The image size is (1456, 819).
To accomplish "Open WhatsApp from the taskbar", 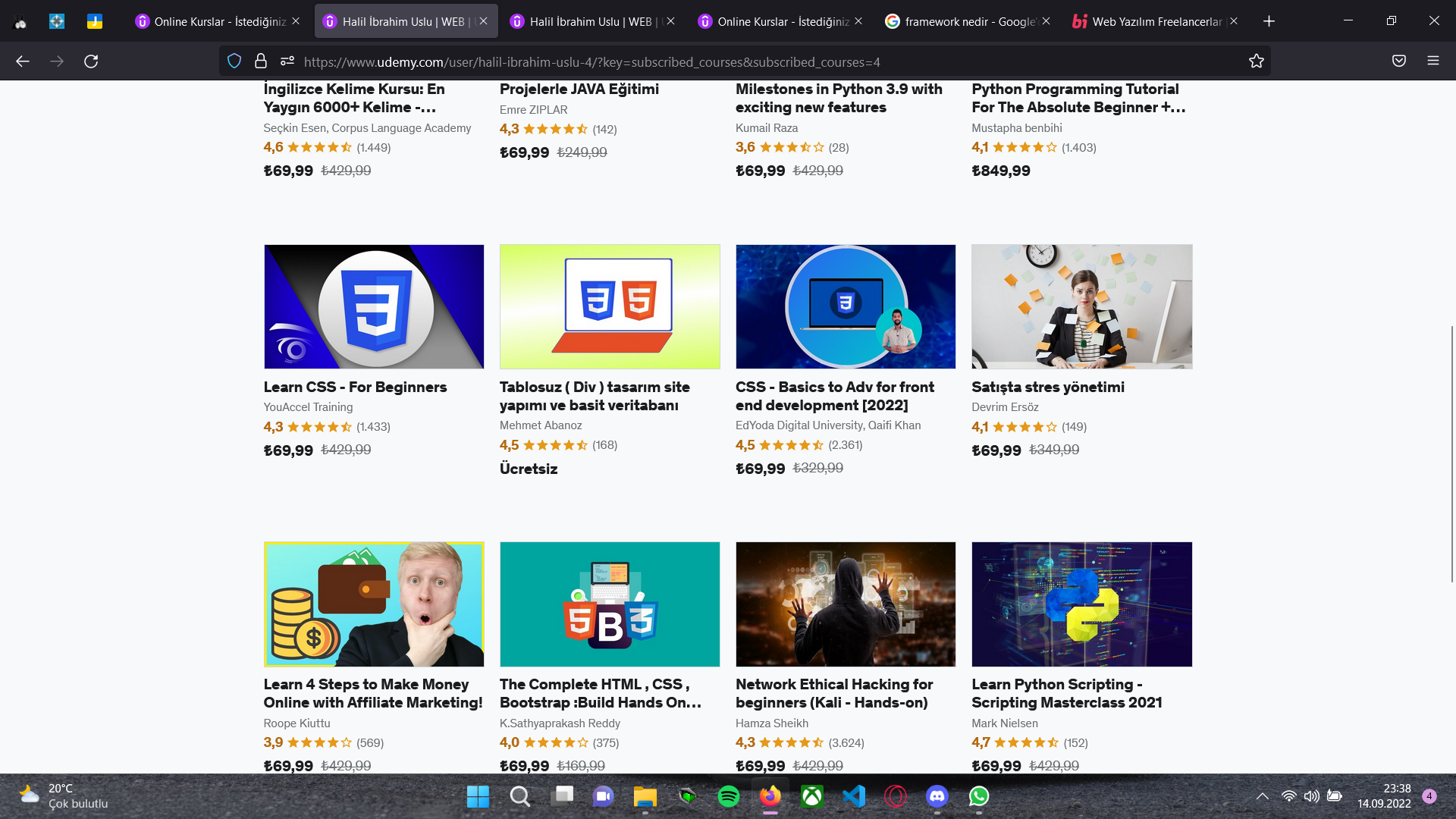I will (x=979, y=796).
